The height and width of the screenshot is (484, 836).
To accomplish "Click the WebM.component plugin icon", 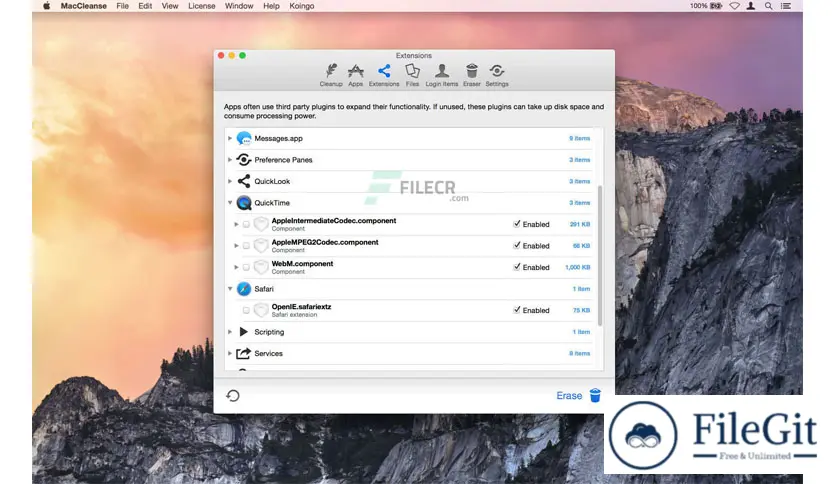I will coord(261,267).
